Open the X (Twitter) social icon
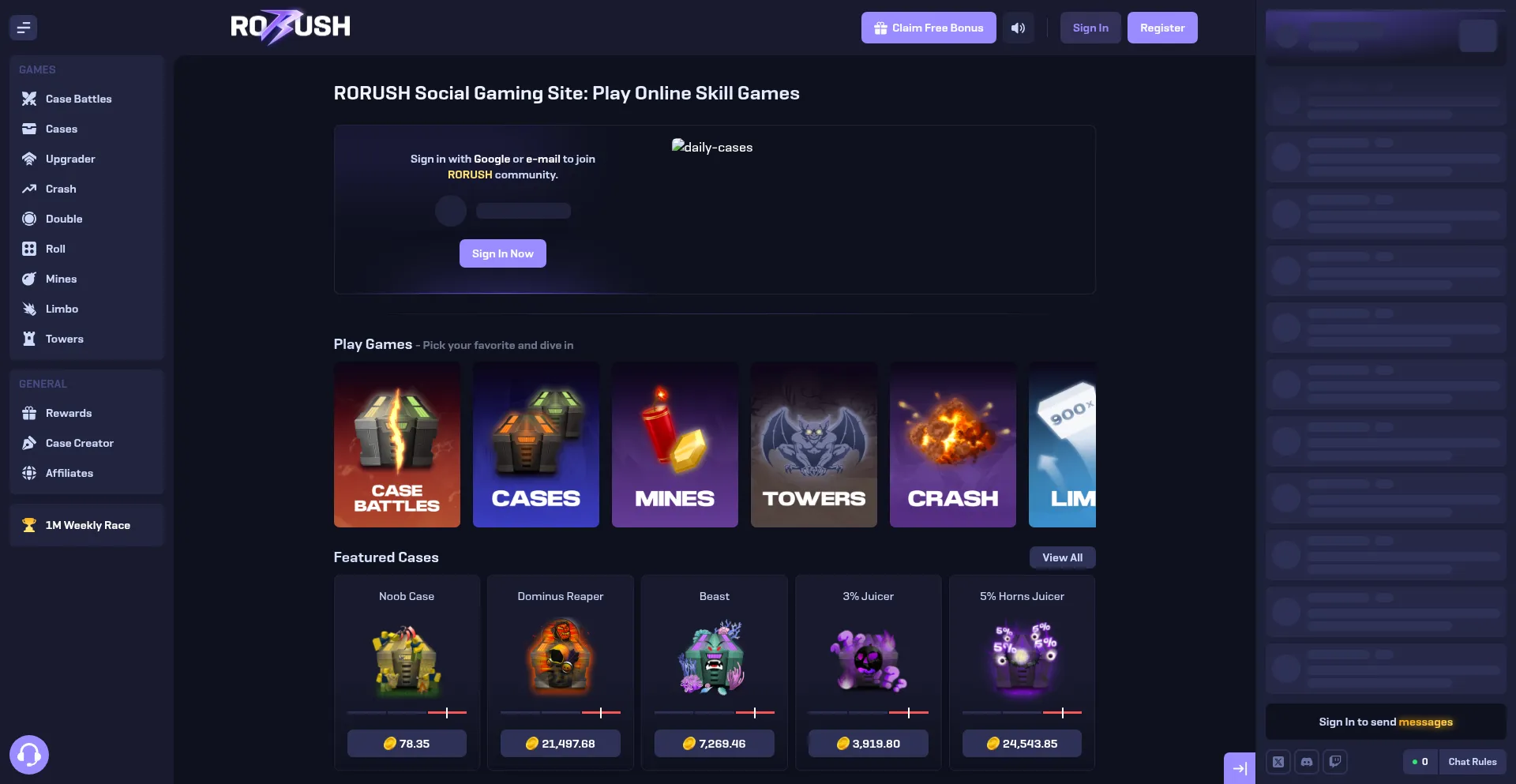Image resolution: width=1516 pixels, height=784 pixels. [x=1278, y=762]
